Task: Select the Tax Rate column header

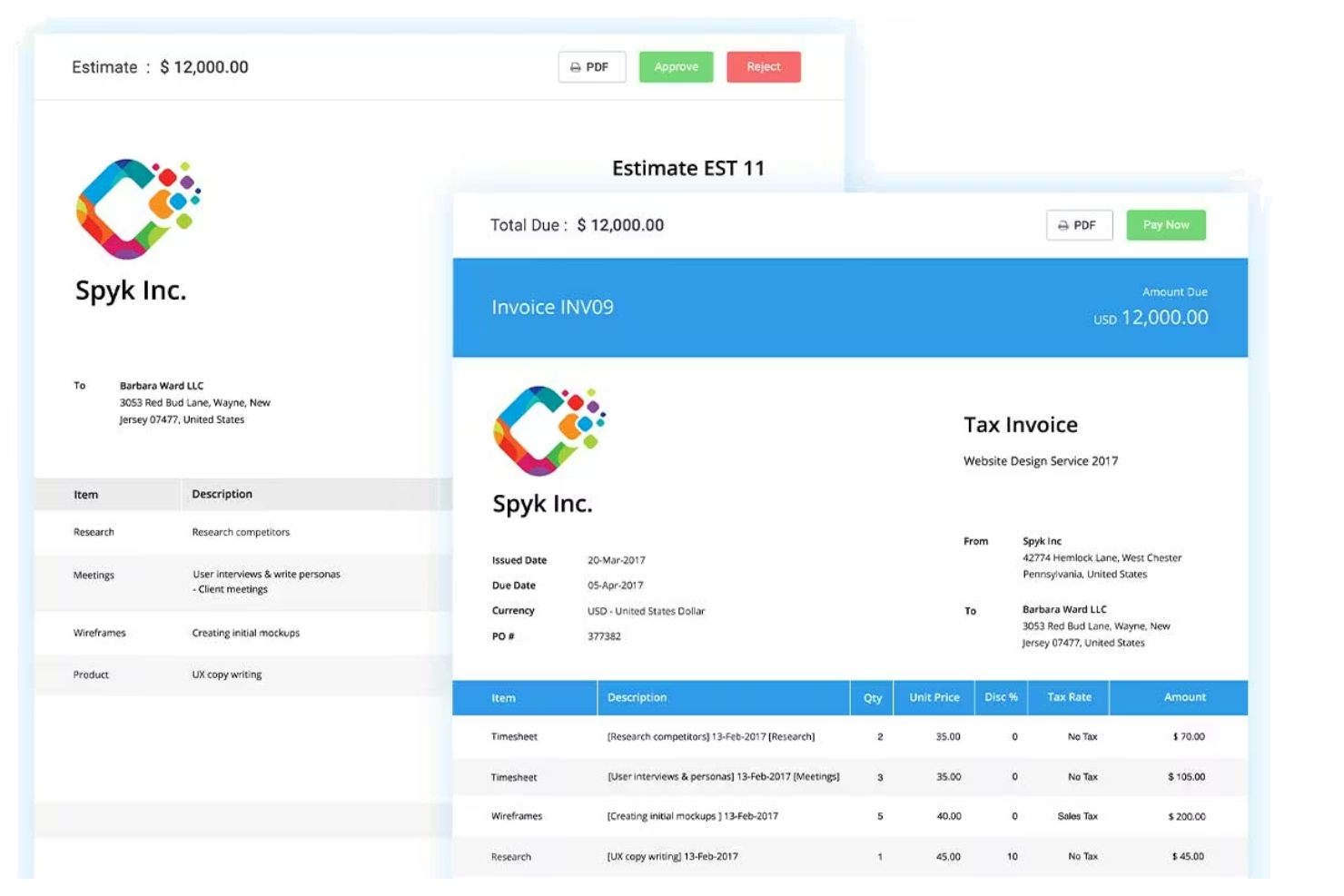Action: point(1070,697)
